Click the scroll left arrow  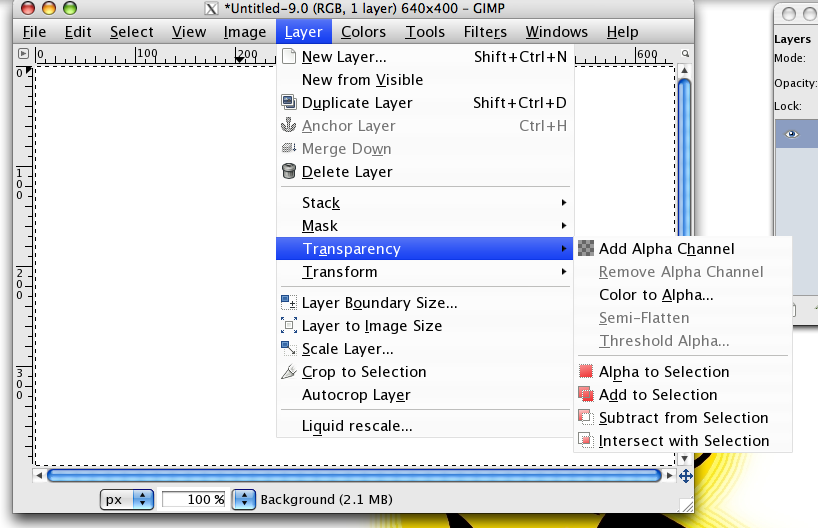[39, 475]
